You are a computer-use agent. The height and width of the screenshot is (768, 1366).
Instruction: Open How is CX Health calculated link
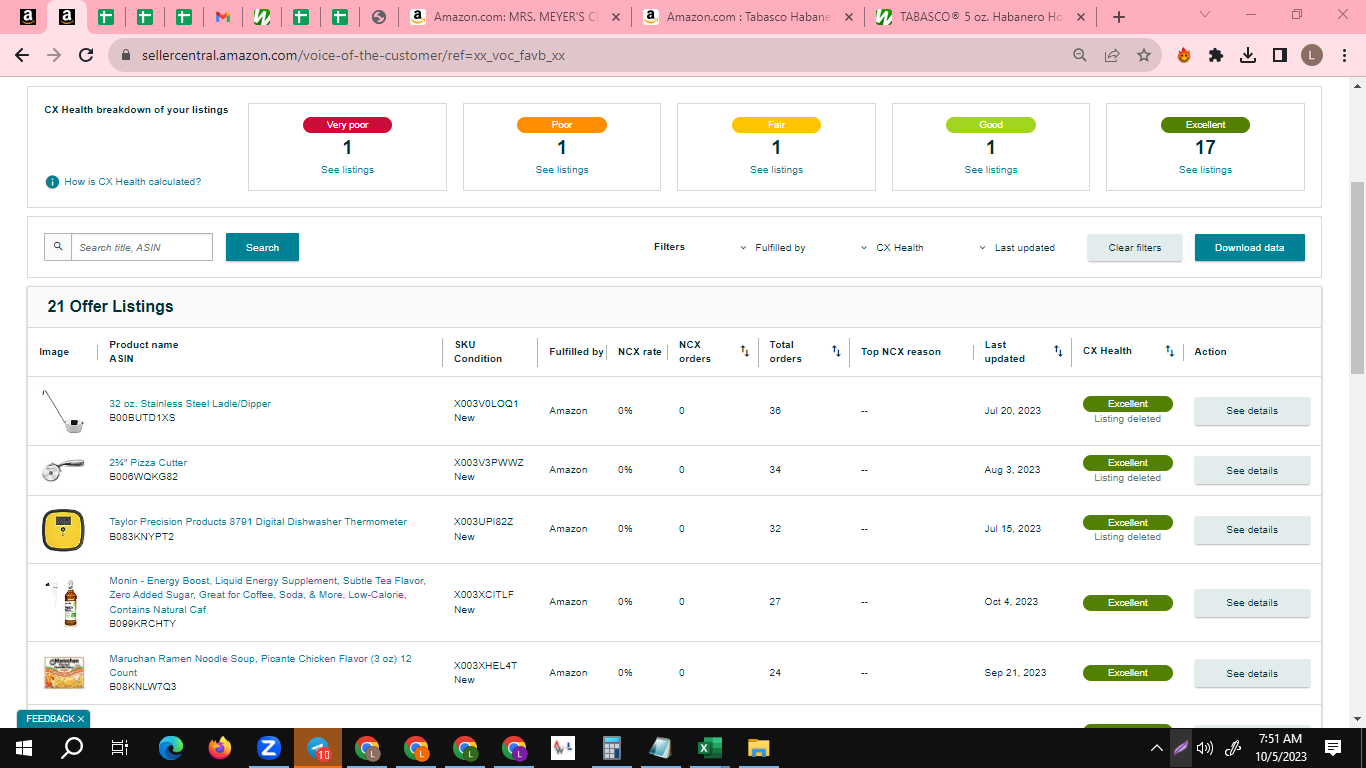pyautogui.click(x=133, y=182)
